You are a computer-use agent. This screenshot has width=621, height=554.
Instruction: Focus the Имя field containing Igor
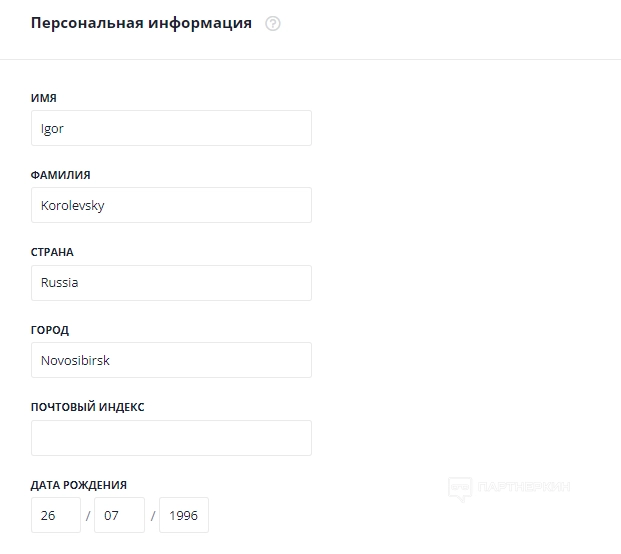[171, 128]
